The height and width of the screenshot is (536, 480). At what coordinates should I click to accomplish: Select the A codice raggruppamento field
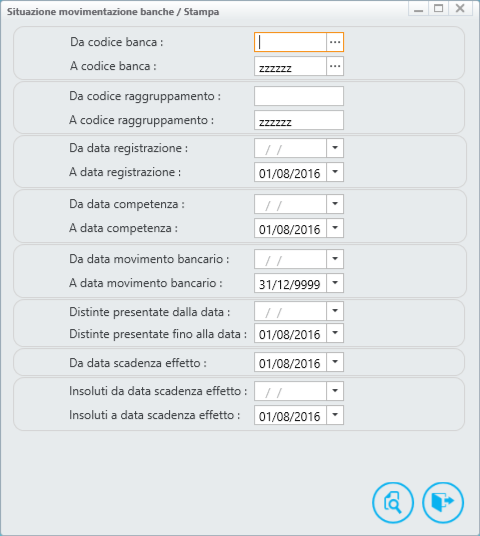(299, 120)
